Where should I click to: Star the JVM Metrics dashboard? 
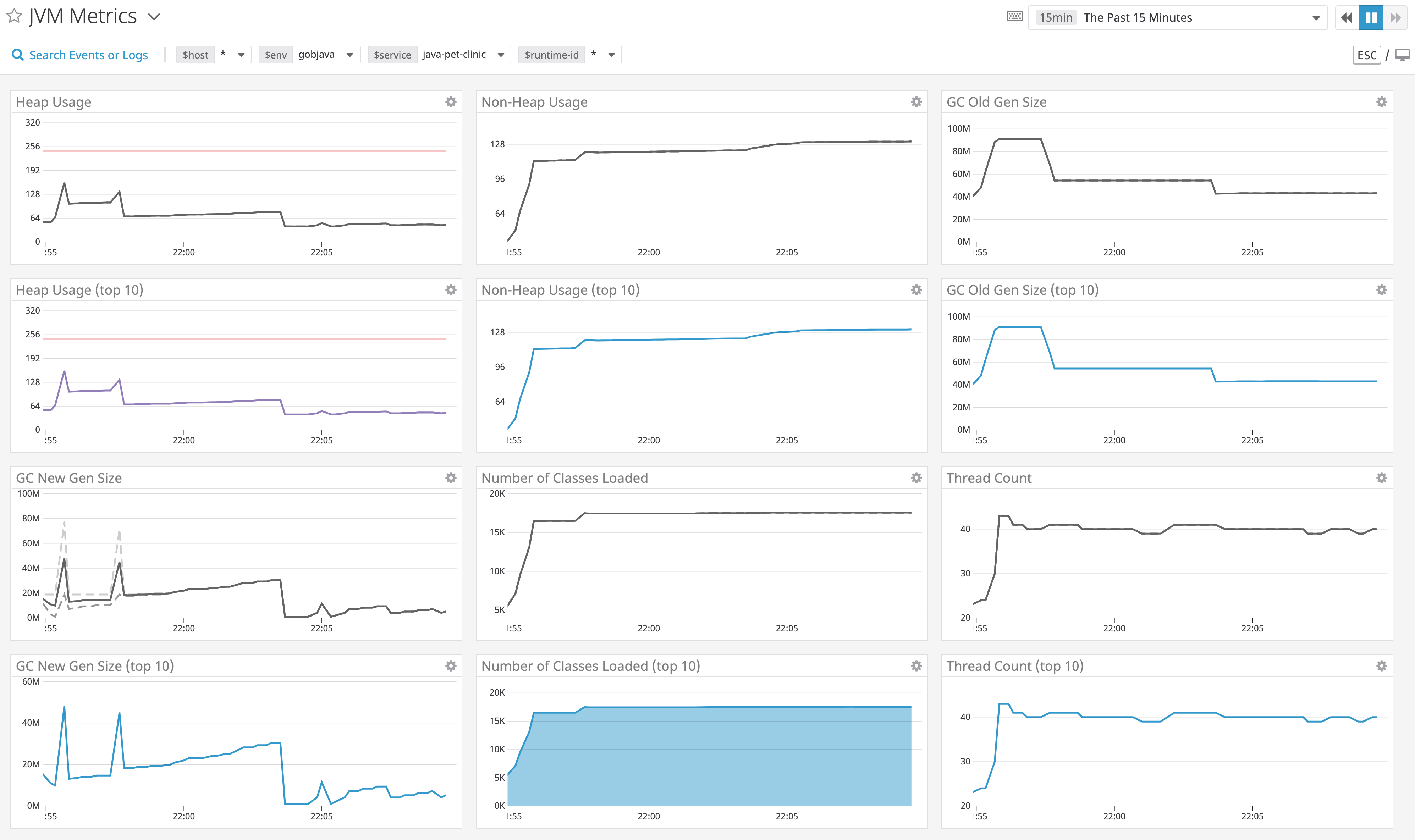(13, 16)
